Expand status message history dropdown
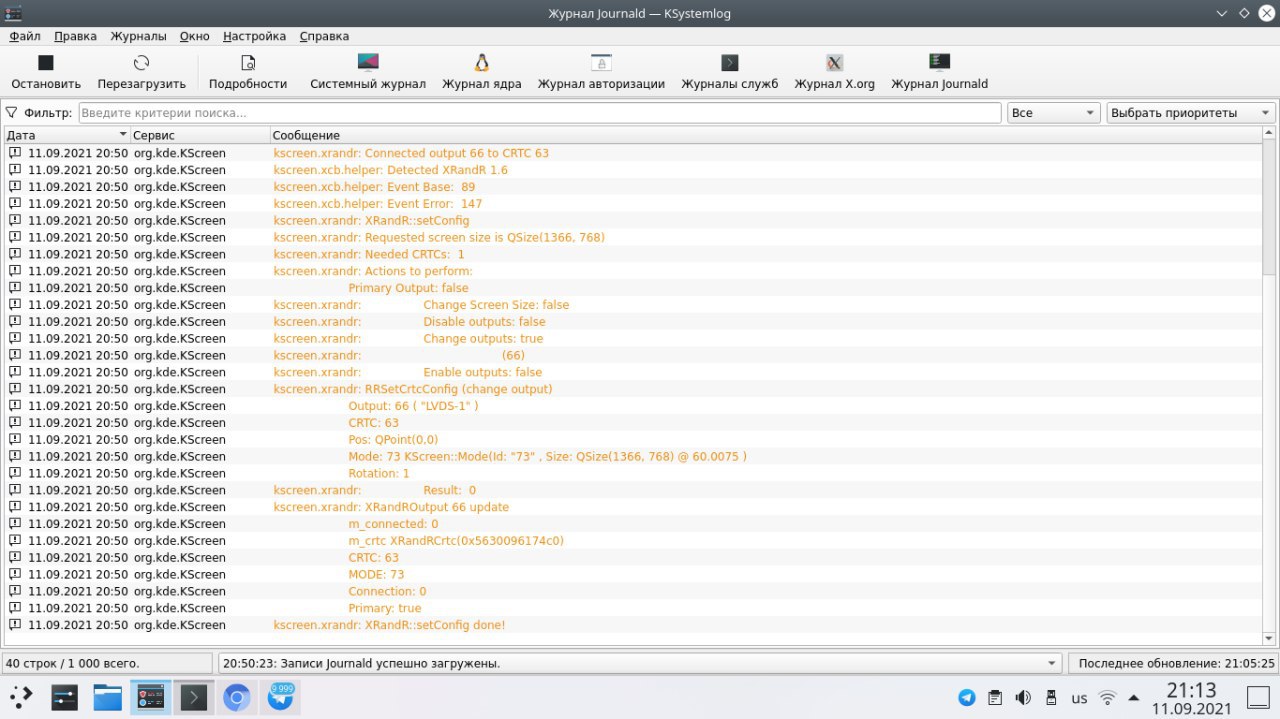The image size is (1280, 719). click(1052, 663)
